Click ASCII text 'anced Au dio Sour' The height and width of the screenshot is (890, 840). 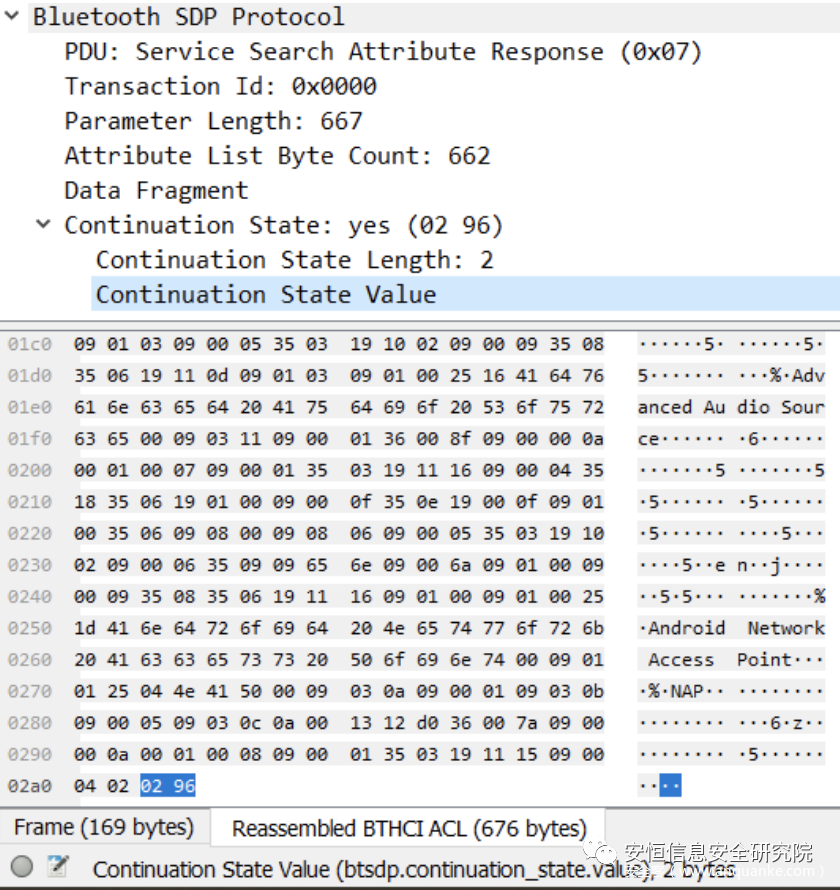click(731, 407)
